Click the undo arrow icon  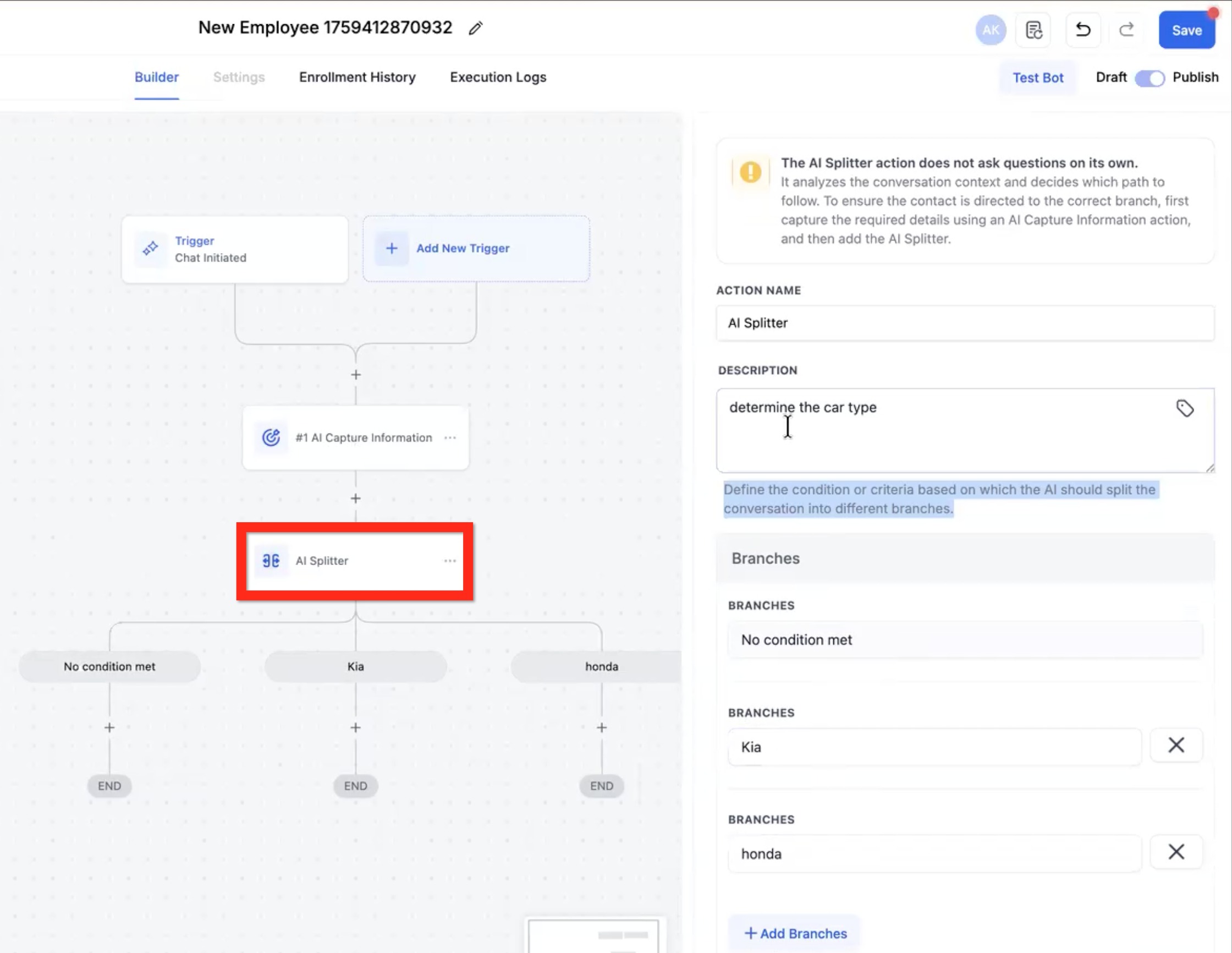pos(1082,30)
